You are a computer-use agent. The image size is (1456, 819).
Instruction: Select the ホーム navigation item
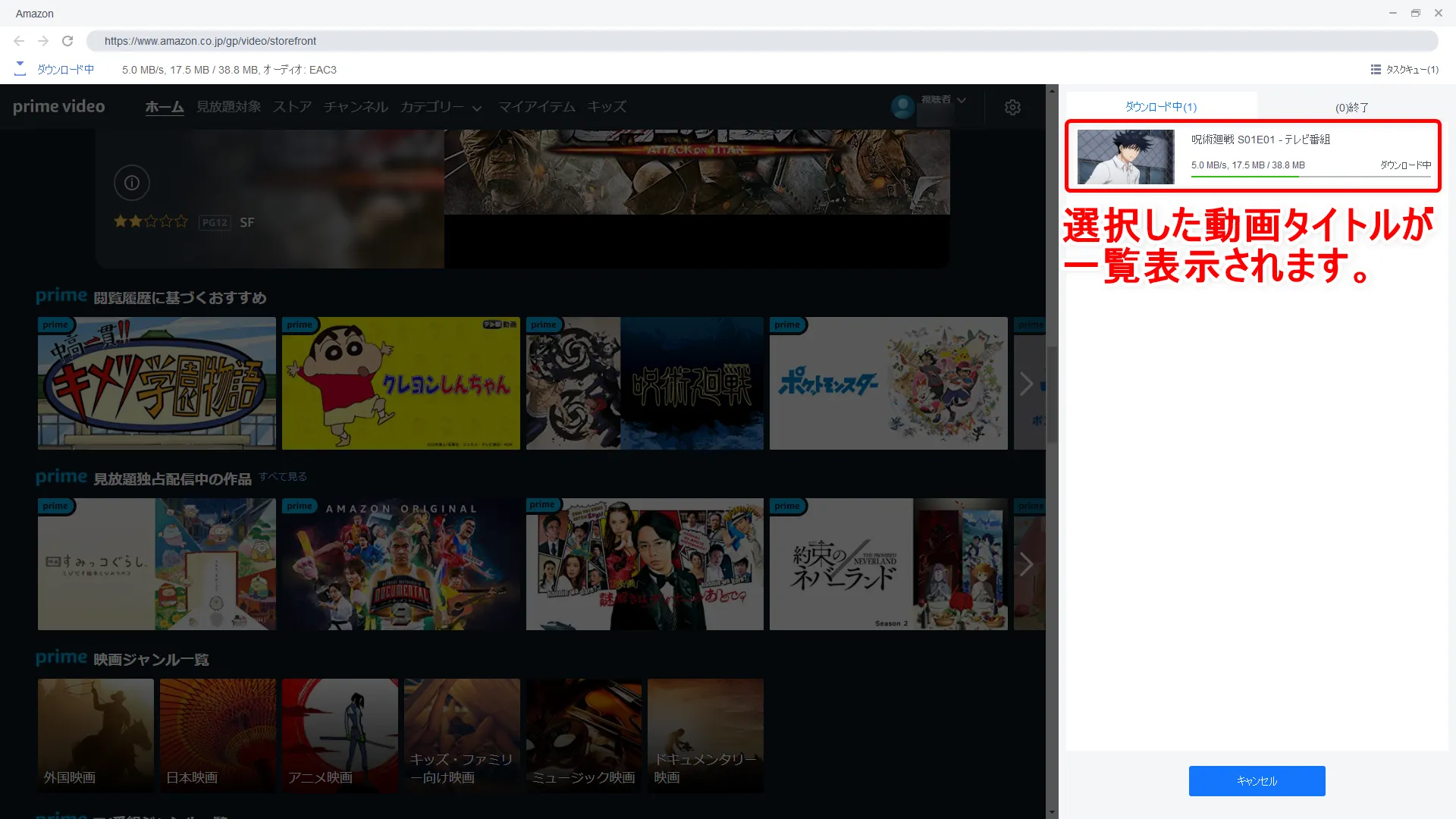click(165, 107)
